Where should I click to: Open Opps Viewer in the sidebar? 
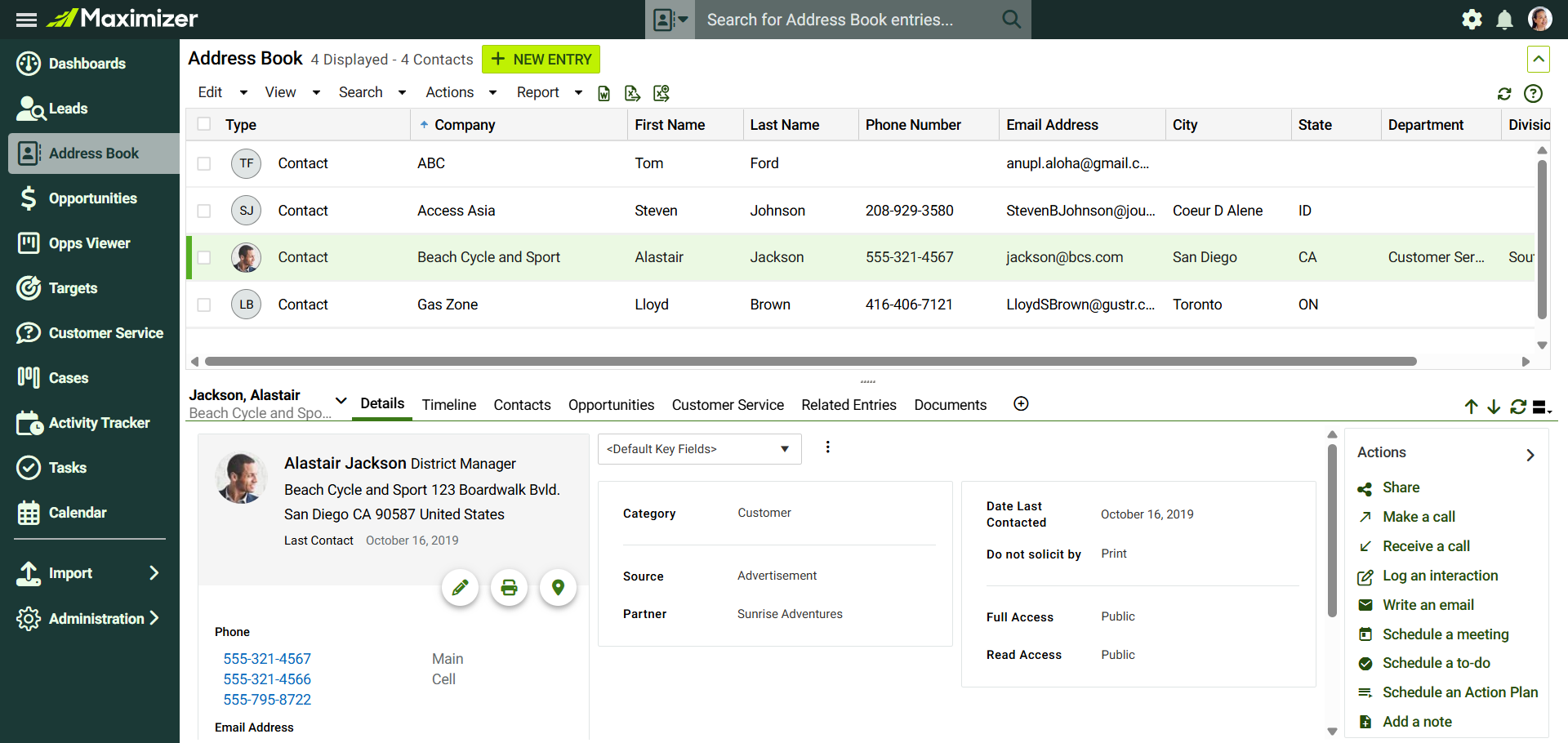(x=90, y=243)
